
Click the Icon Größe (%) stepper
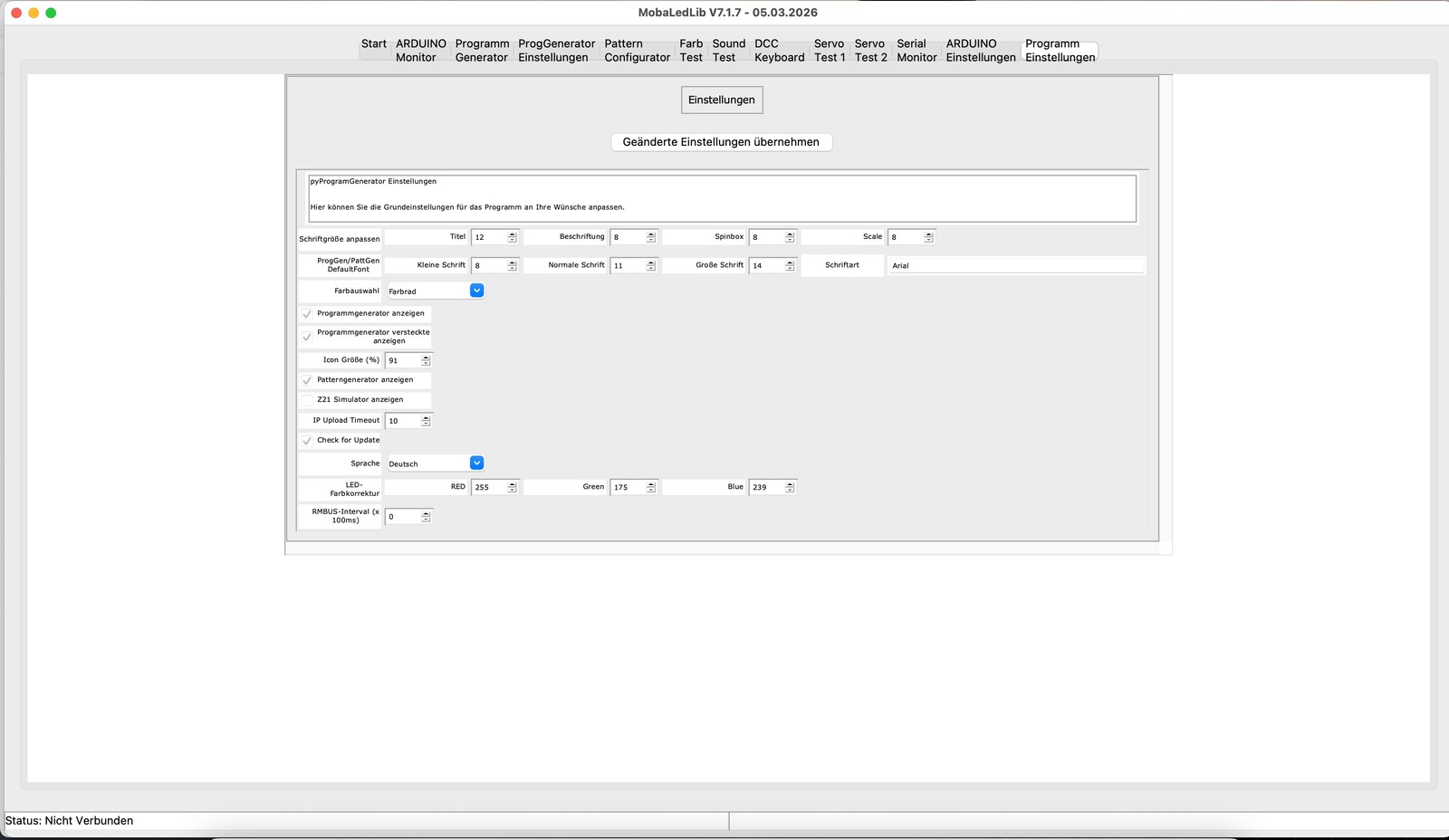(426, 360)
